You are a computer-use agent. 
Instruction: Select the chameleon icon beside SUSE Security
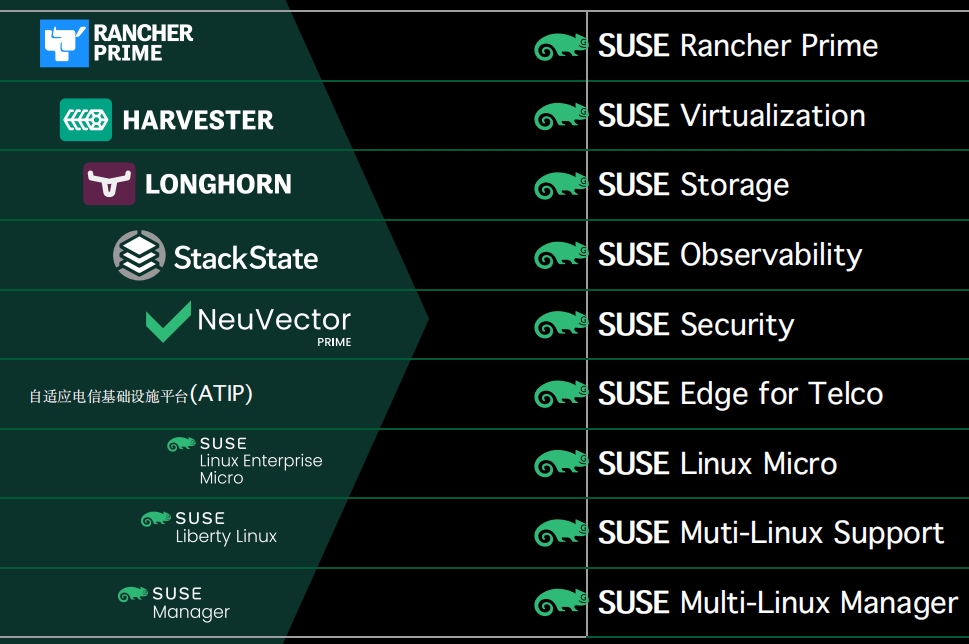click(561, 325)
